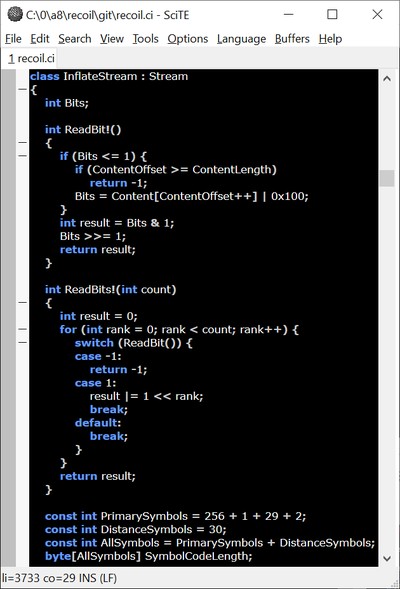The width and height of the screenshot is (400, 589).
Task: Click the scrollbar down arrow
Action: 387,559
